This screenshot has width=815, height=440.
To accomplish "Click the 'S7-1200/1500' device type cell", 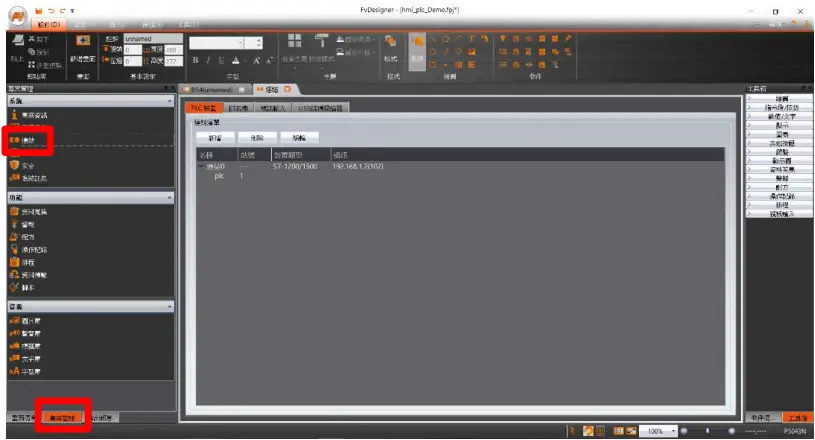I will click(295, 166).
